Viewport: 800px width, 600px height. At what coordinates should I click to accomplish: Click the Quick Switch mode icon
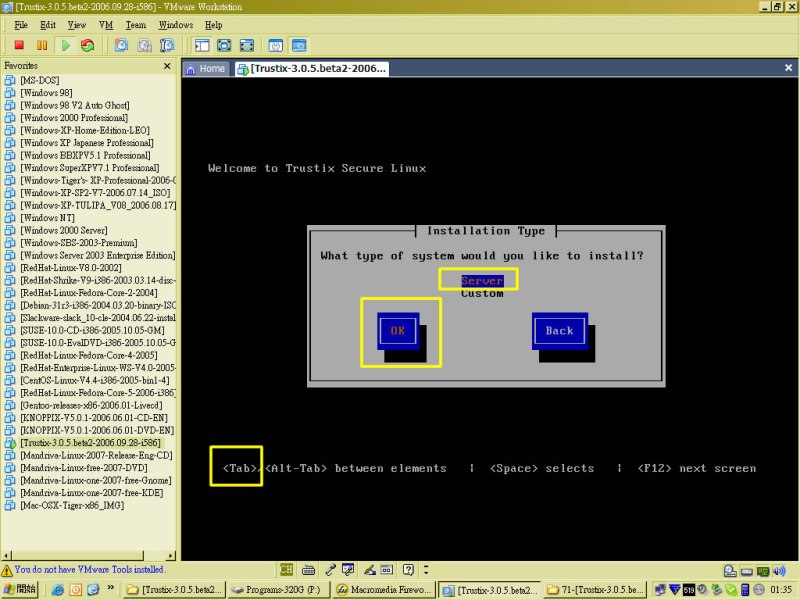[x=224, y=45]
